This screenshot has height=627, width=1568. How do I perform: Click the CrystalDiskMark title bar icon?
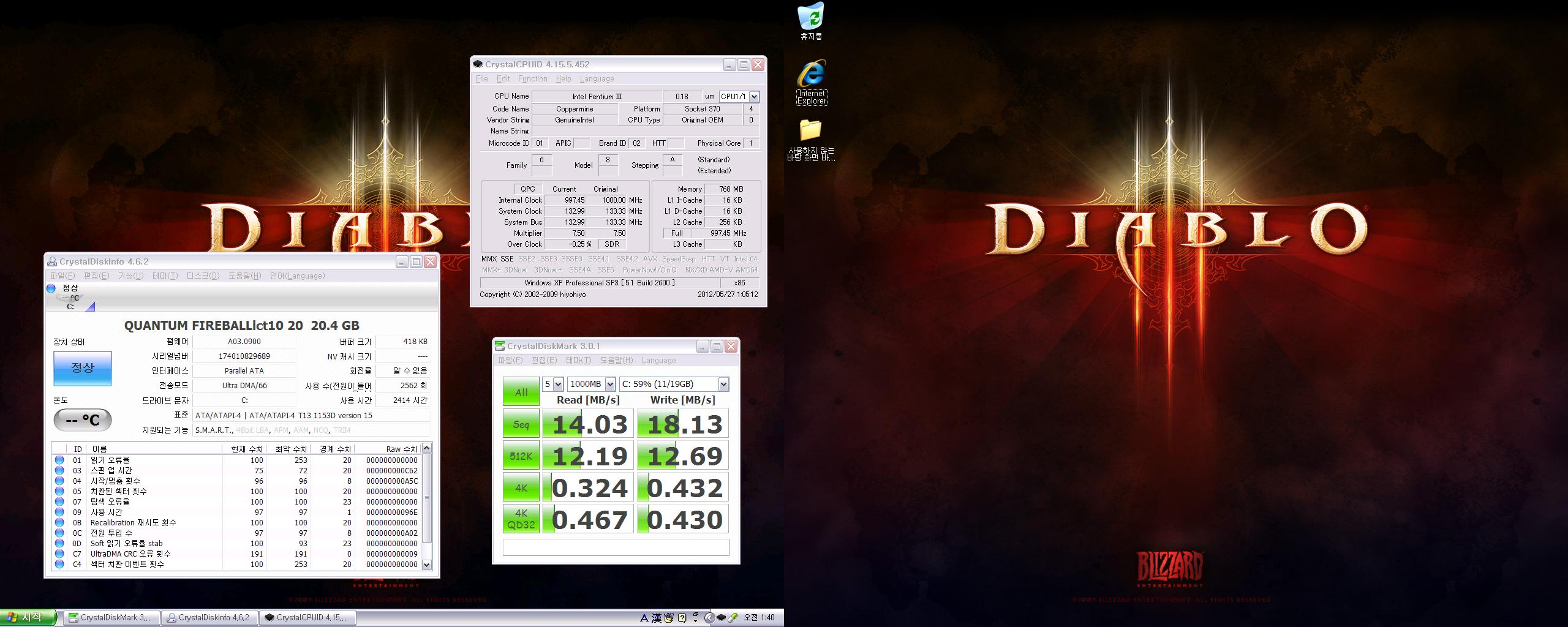click(x=500, y=346)
